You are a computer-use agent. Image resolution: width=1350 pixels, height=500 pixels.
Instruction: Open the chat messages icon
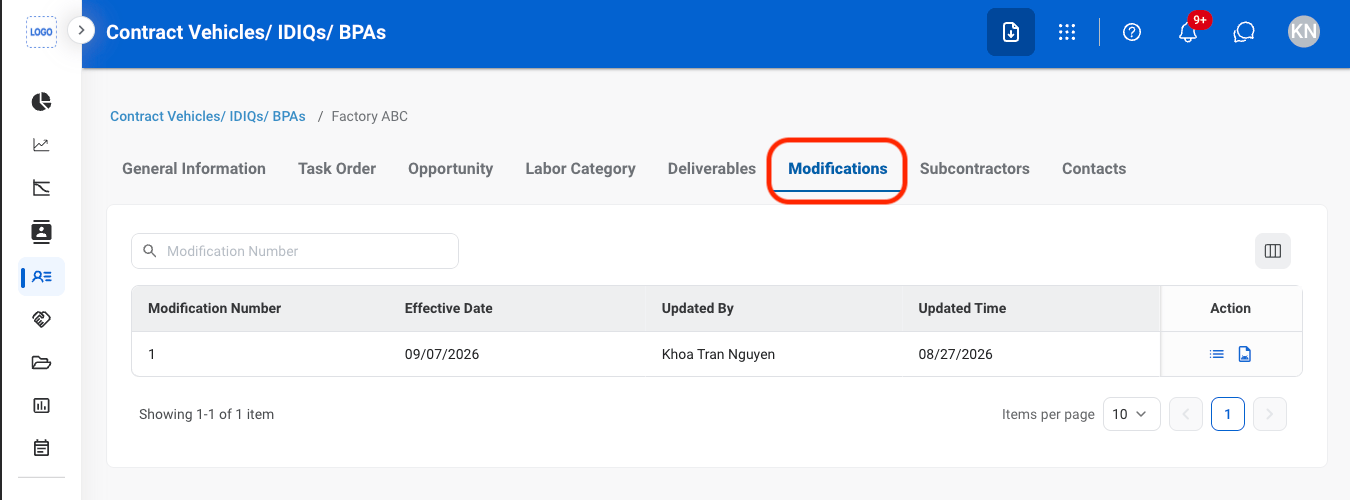point(1244,32)
